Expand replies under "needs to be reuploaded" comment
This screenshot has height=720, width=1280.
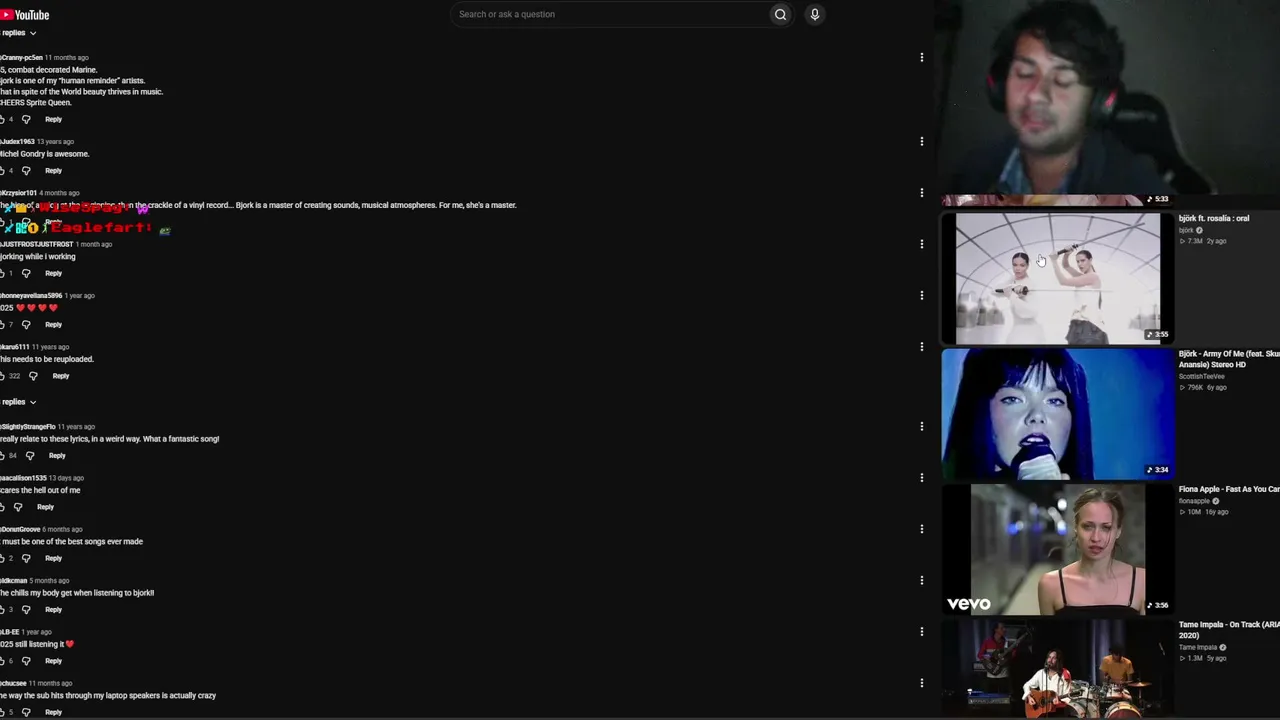(x=18, y=402)
